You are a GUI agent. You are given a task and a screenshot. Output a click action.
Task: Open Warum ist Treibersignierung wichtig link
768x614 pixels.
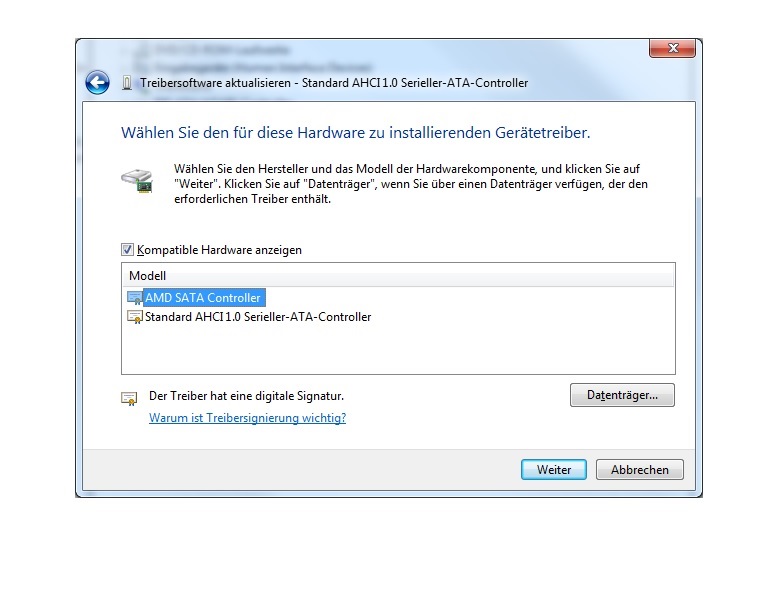247,418
